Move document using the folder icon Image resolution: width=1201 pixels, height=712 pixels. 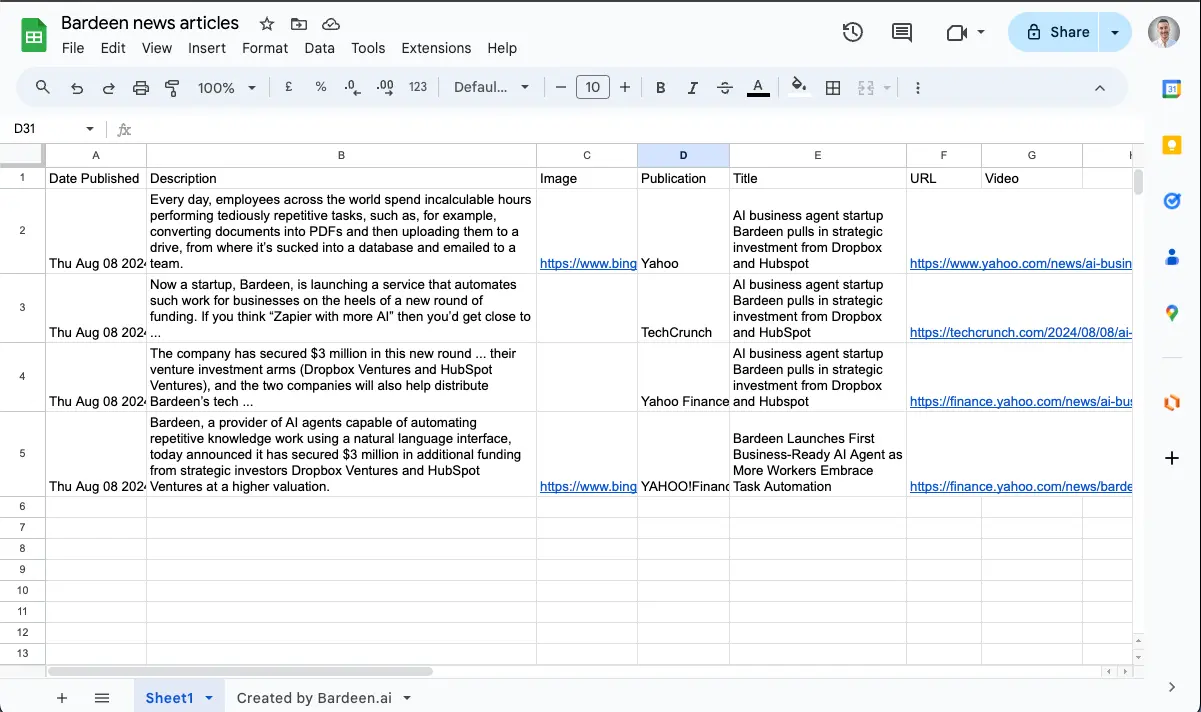click(299, 24)
